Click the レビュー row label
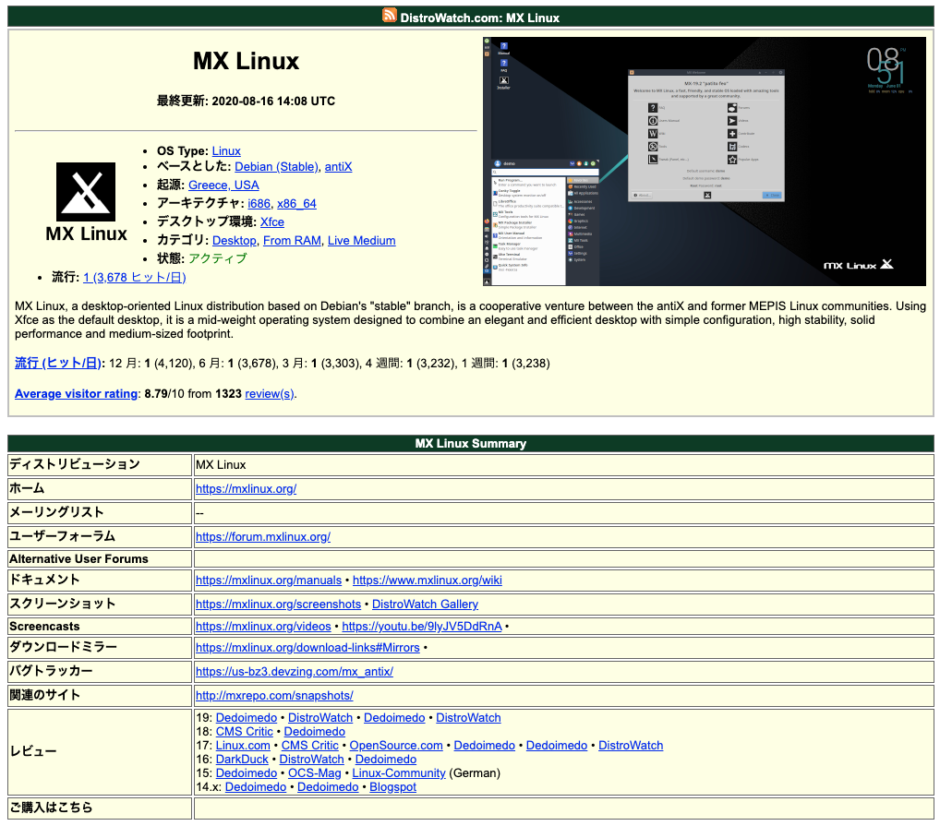 [x=33, y=751]
